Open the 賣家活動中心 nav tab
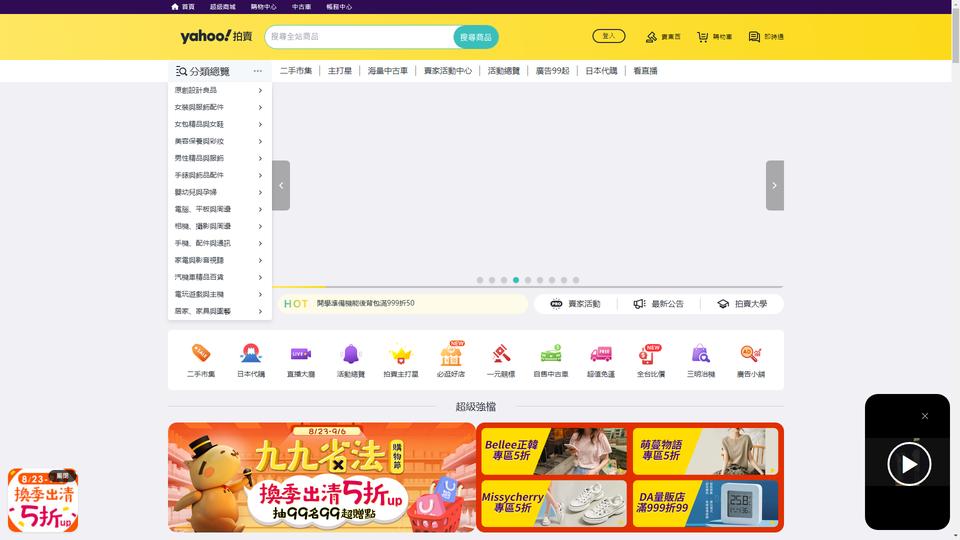960x540 pixels. pos(448,71)
